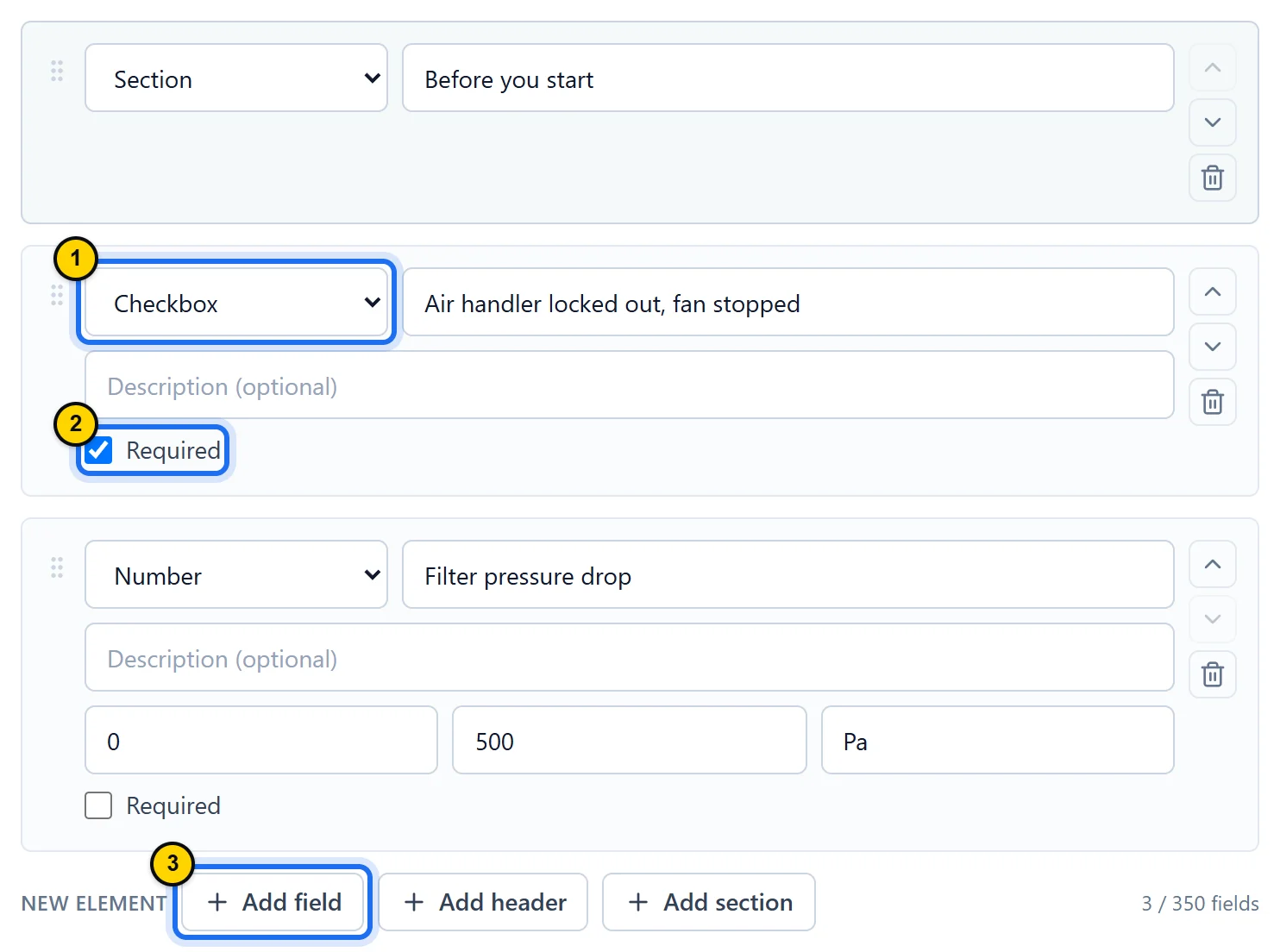Edit the maximum value field showing 500
This screenshot has width=1280, height=952.
pos(630,741)
